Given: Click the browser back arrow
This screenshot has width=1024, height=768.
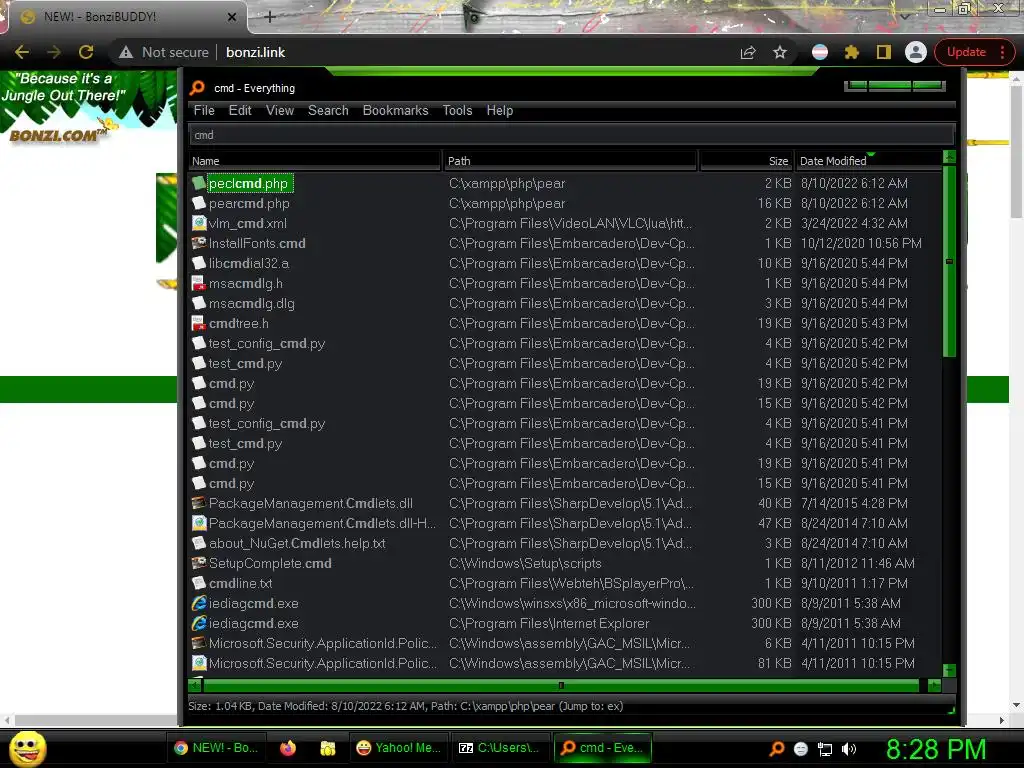Looking at the screenshot, I should [x=22, y=52].
